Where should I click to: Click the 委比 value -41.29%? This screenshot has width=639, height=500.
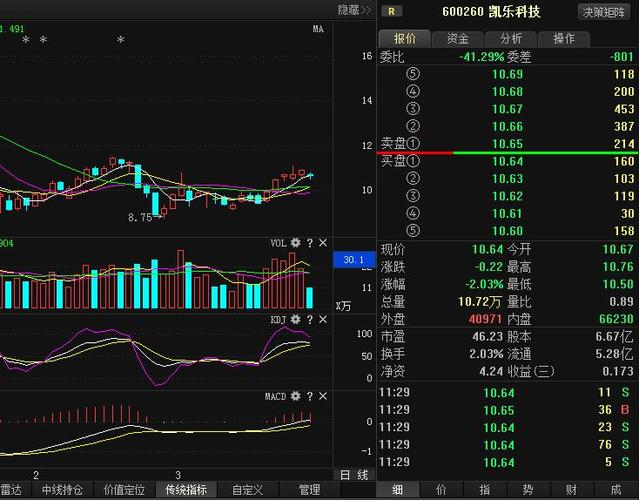coord(482,57)
